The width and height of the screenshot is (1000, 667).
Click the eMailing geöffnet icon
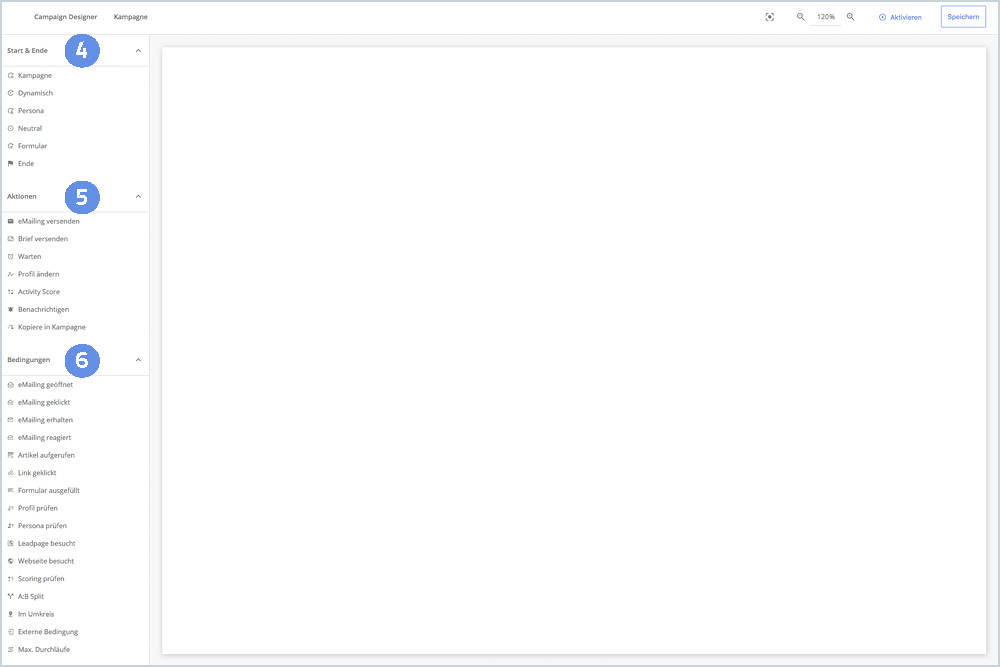(x=10, y=385)
